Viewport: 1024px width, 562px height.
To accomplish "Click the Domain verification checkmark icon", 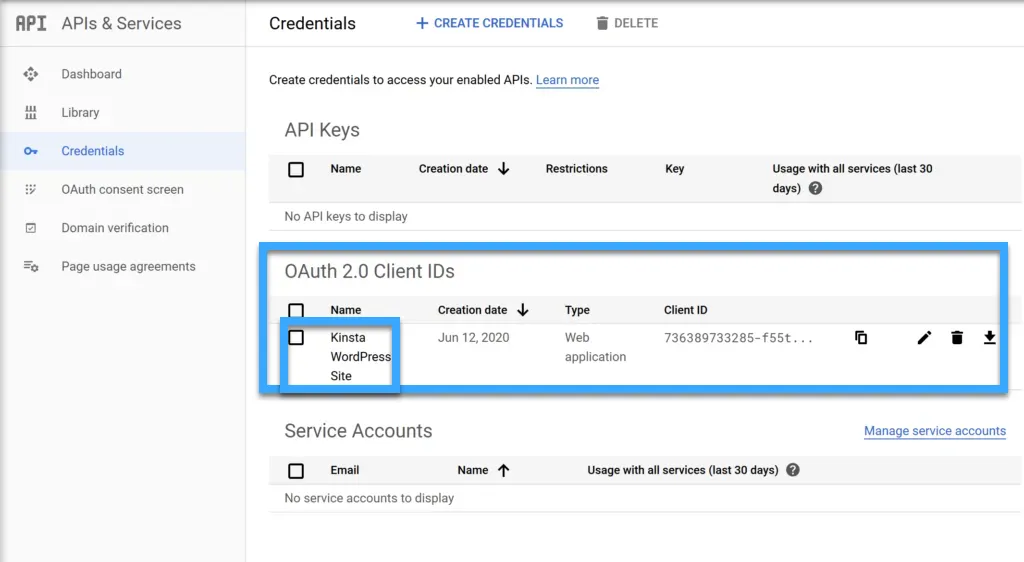I will (31, 228).
